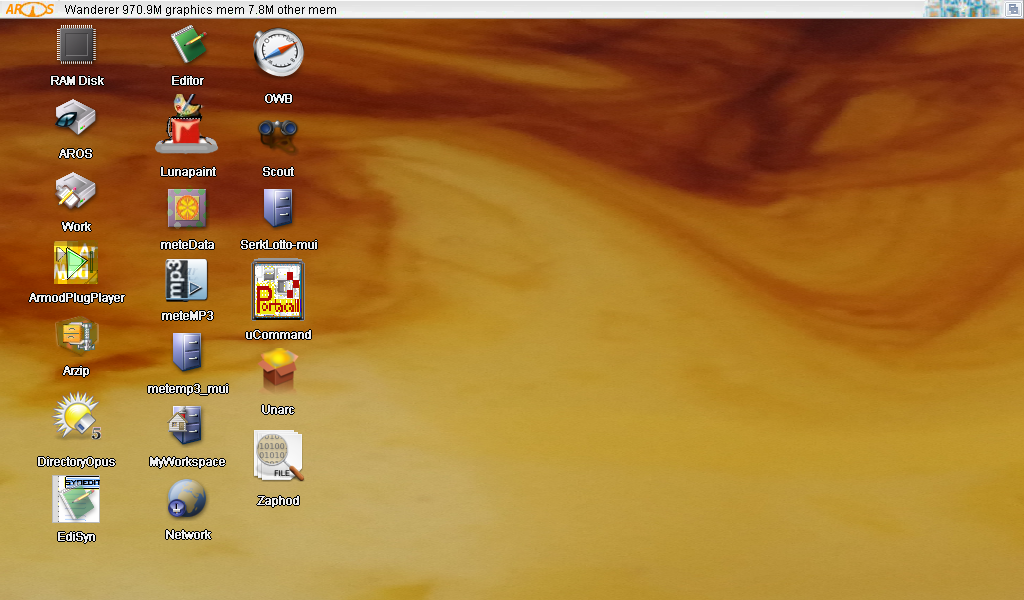The image size is (1024, 600).
Task: Open Lunapaint paint program icon
Action: click(x=187, y=124)
